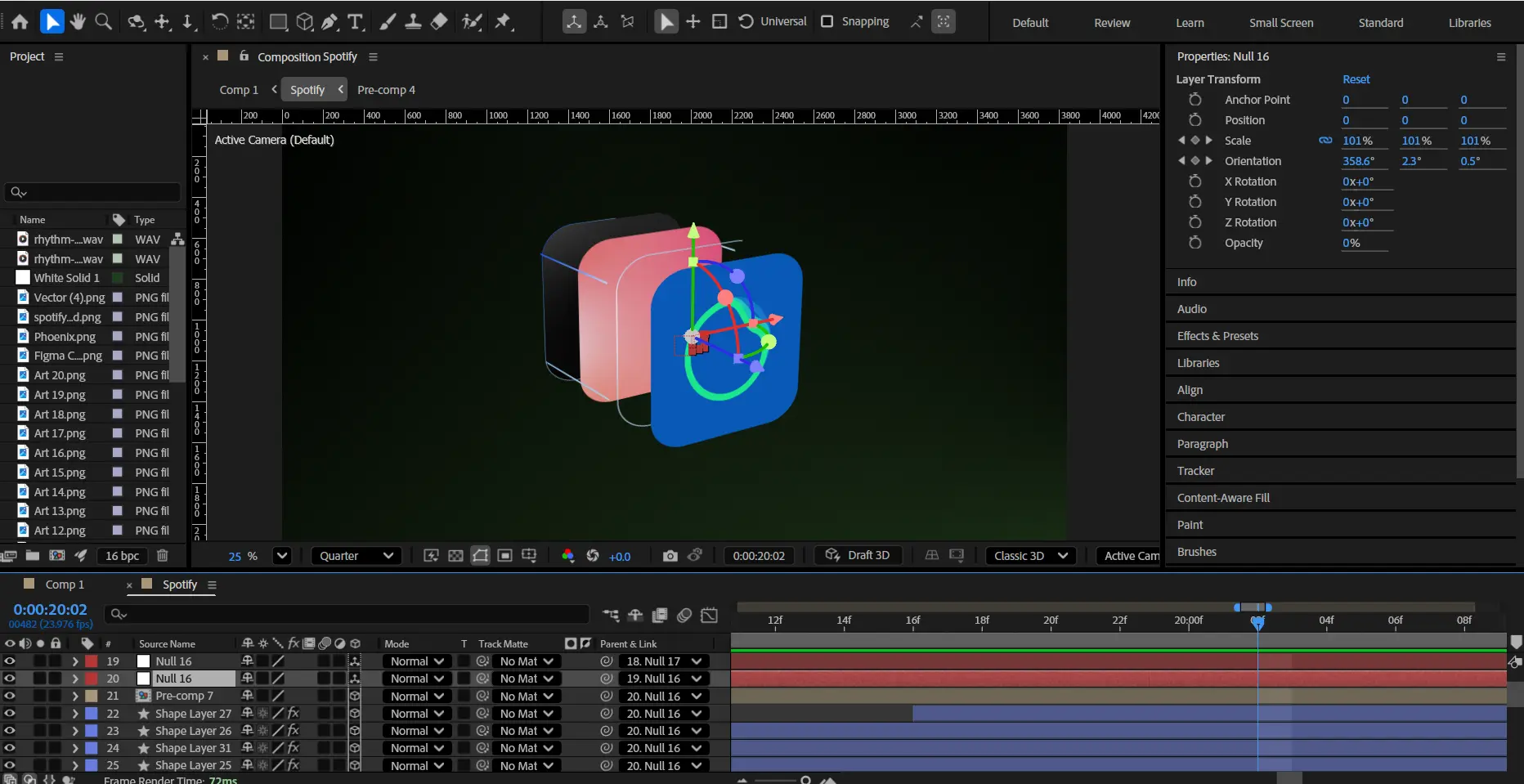Select the Eraser tool
The height and width of the screenshot is (784, 1524).
coord(439,22)
